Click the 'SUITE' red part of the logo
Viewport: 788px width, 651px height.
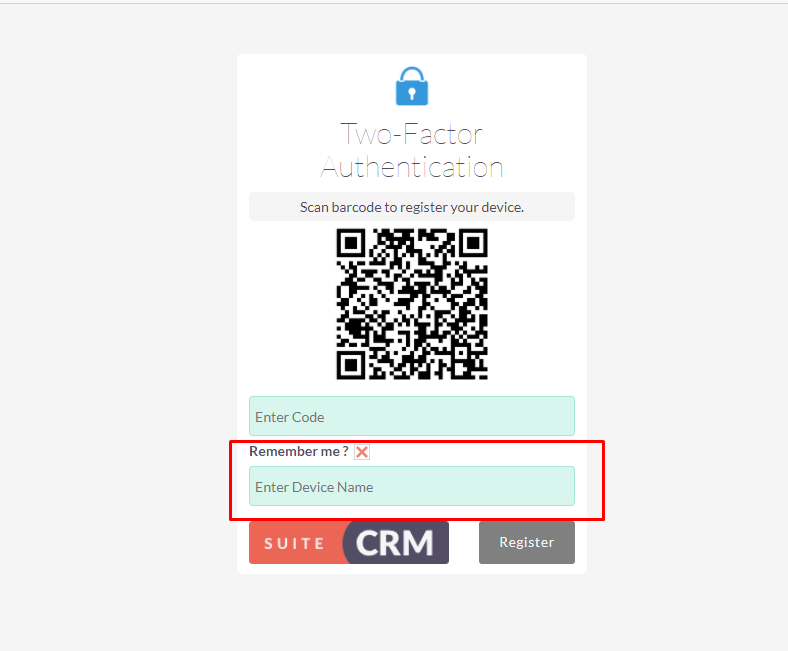tap(296, 543)
